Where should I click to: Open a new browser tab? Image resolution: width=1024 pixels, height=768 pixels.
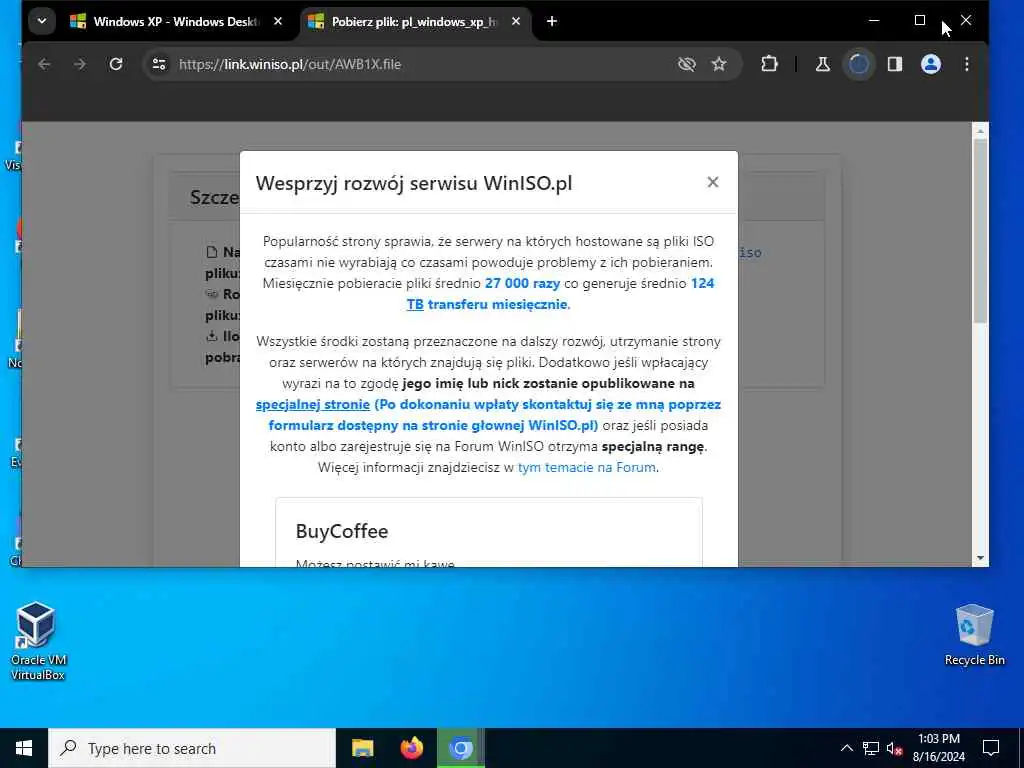(552, 22)
